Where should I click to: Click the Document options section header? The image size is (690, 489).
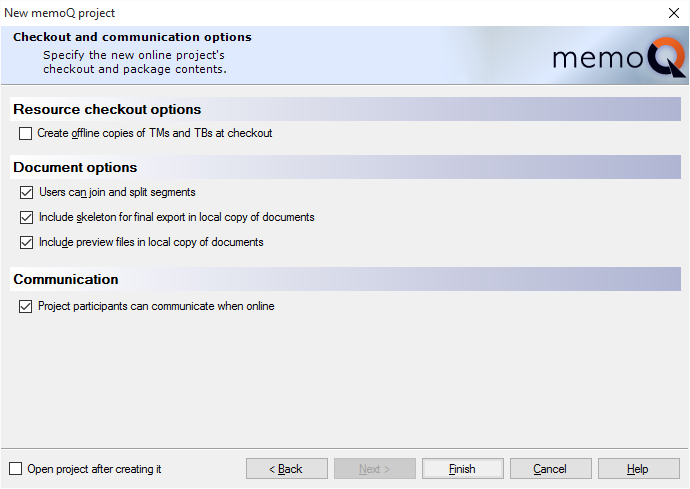tap(345, 167)
